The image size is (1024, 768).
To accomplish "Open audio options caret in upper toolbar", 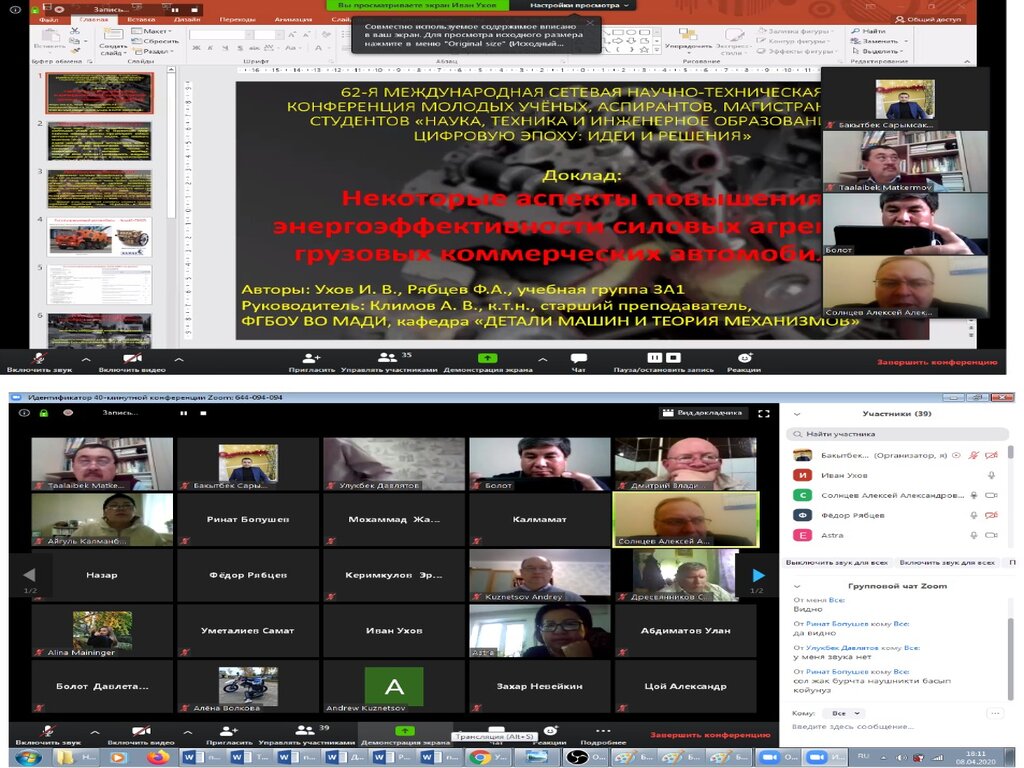I will [x=86, y=359].
